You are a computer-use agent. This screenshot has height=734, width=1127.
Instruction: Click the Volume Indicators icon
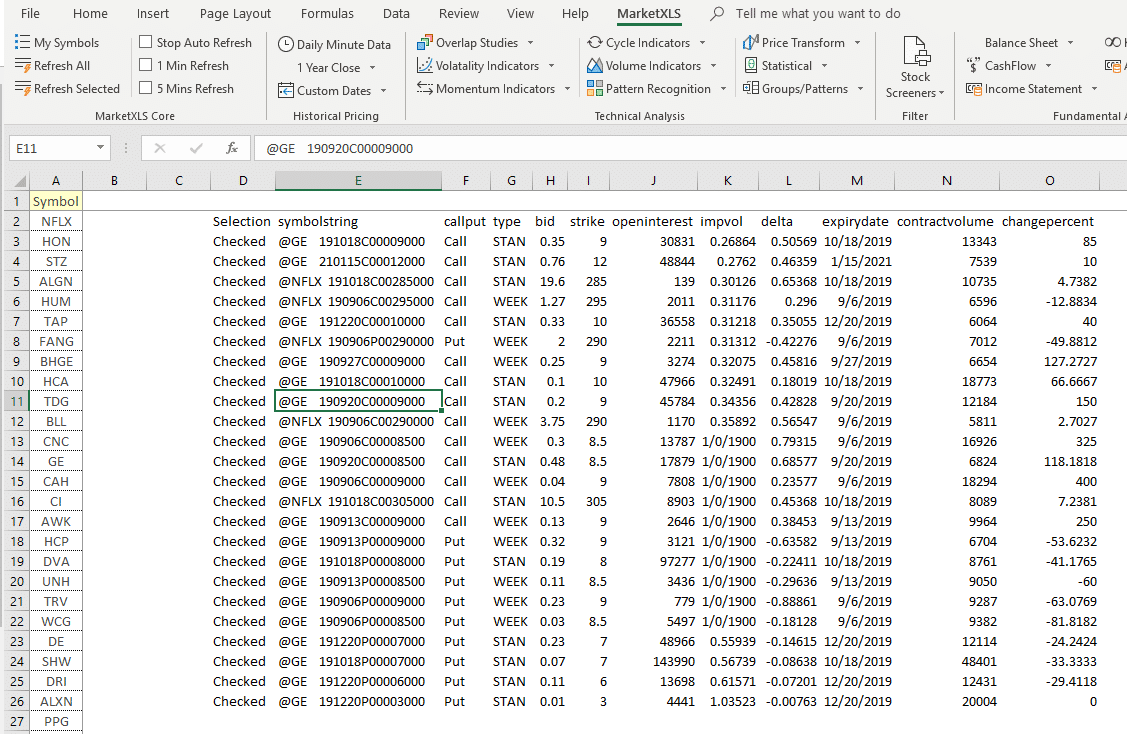point(594,65)
